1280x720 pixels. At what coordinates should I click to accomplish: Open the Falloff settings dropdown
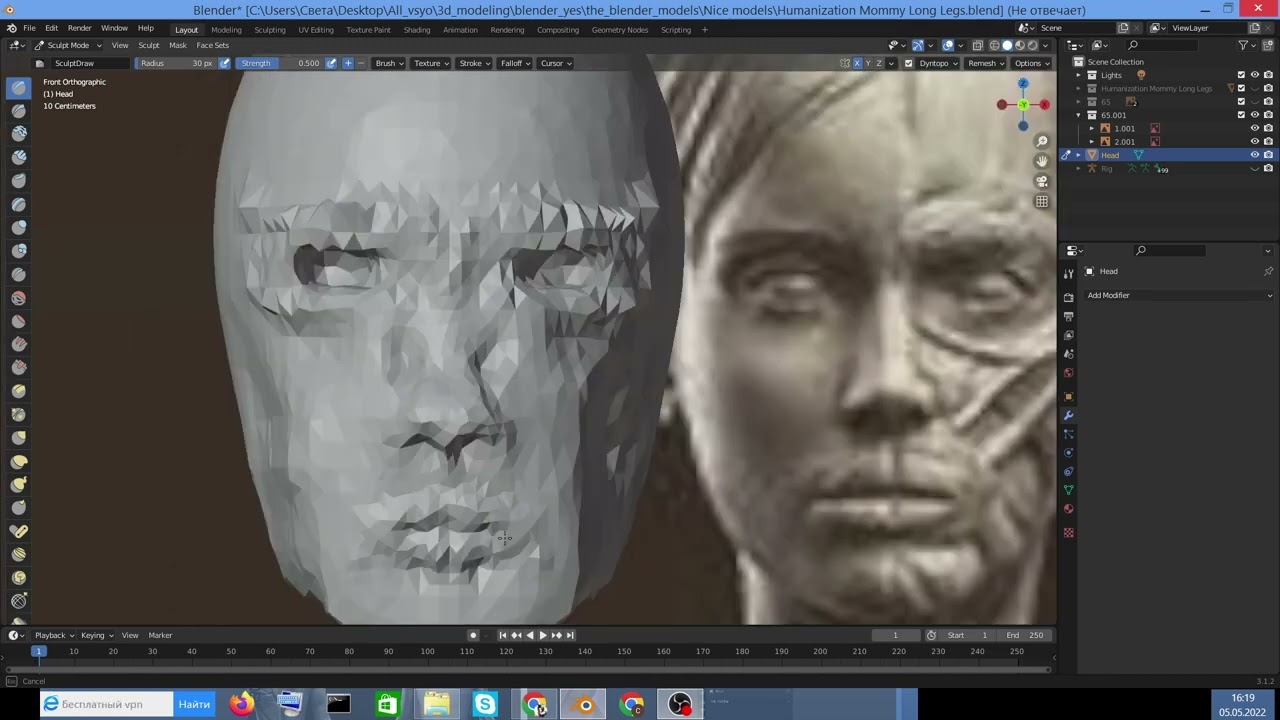click(515, 63)
